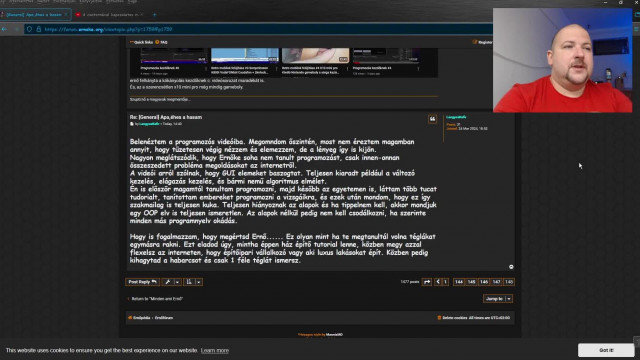
Task: Switch to the second YouTube browser tab
Action: pos(109,15)
